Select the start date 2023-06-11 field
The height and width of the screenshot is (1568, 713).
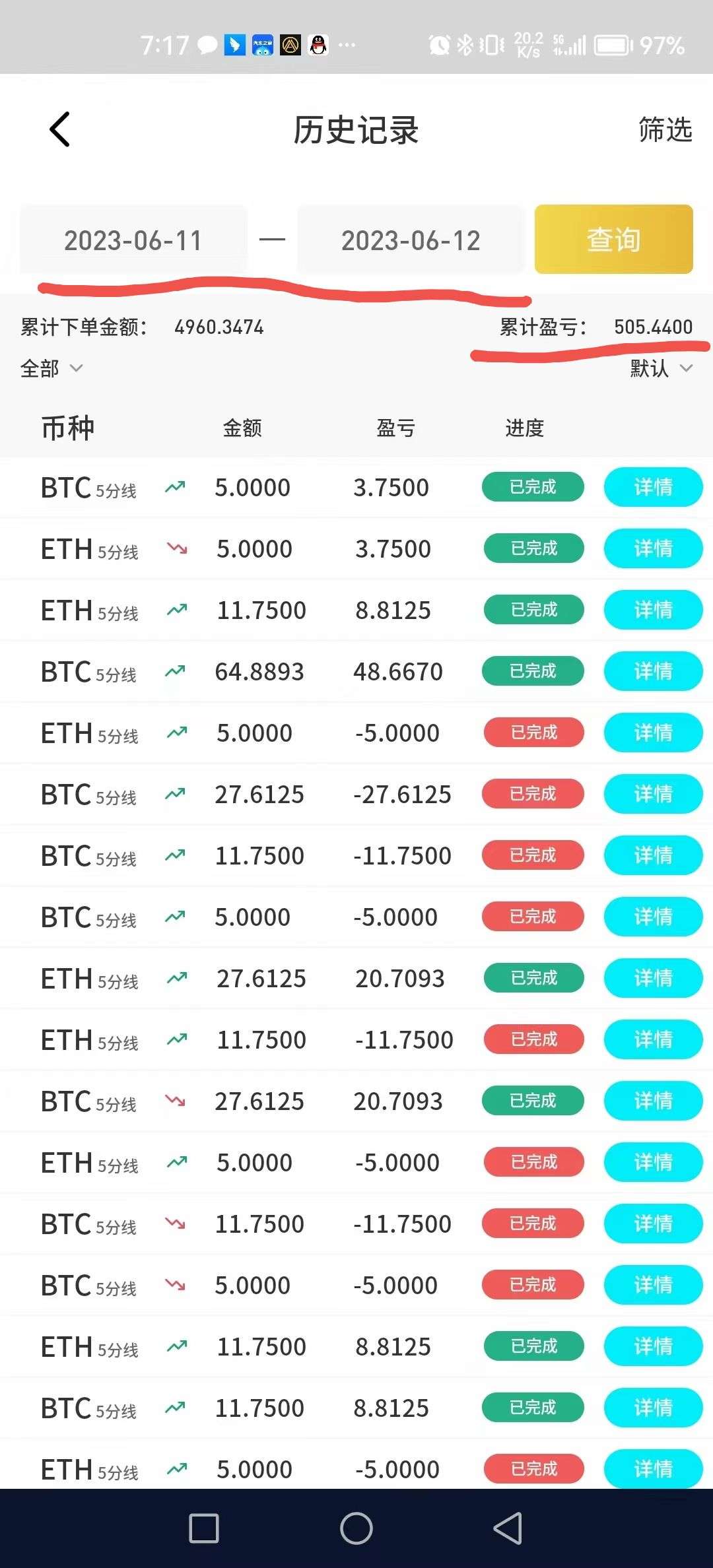(x=133, y=240)
